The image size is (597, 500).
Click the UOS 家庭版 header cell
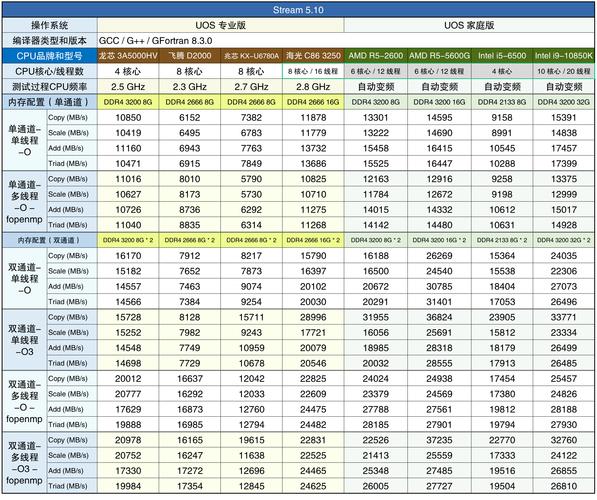469,26
